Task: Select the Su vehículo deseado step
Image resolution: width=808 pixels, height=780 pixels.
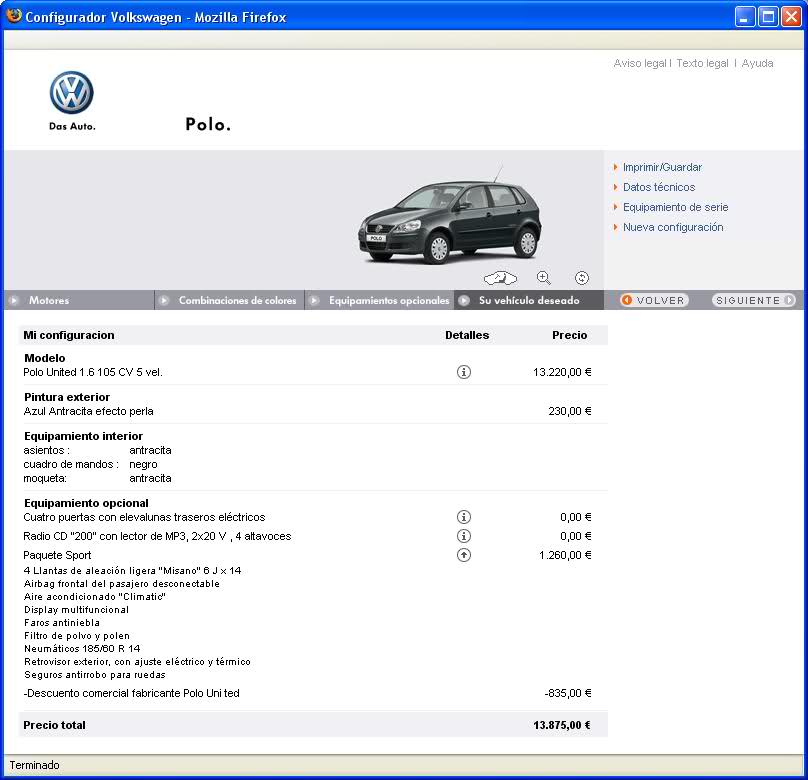Action: click(528, 300)
